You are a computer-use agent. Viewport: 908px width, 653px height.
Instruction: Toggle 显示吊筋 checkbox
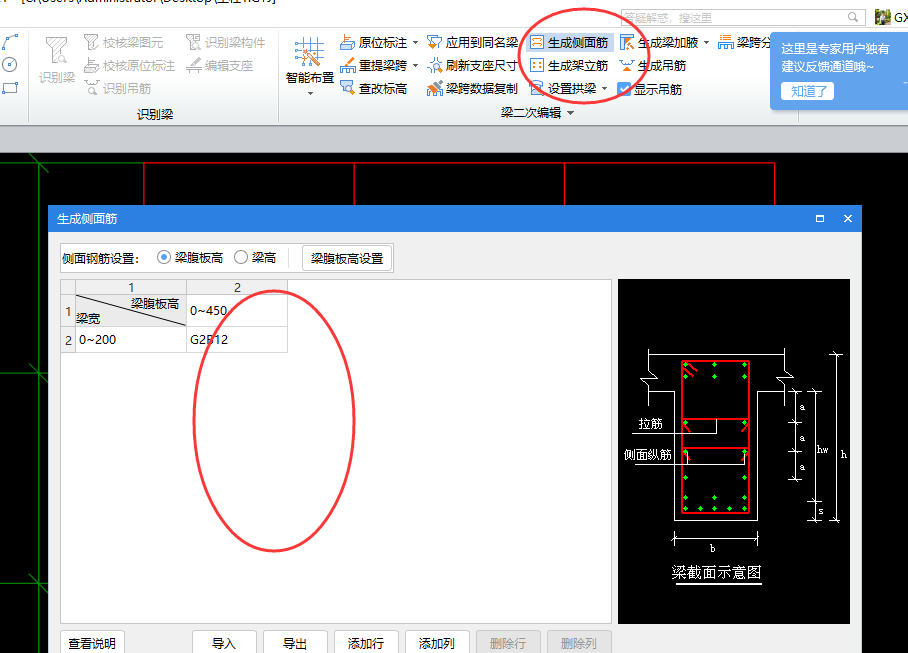[624, 89]
